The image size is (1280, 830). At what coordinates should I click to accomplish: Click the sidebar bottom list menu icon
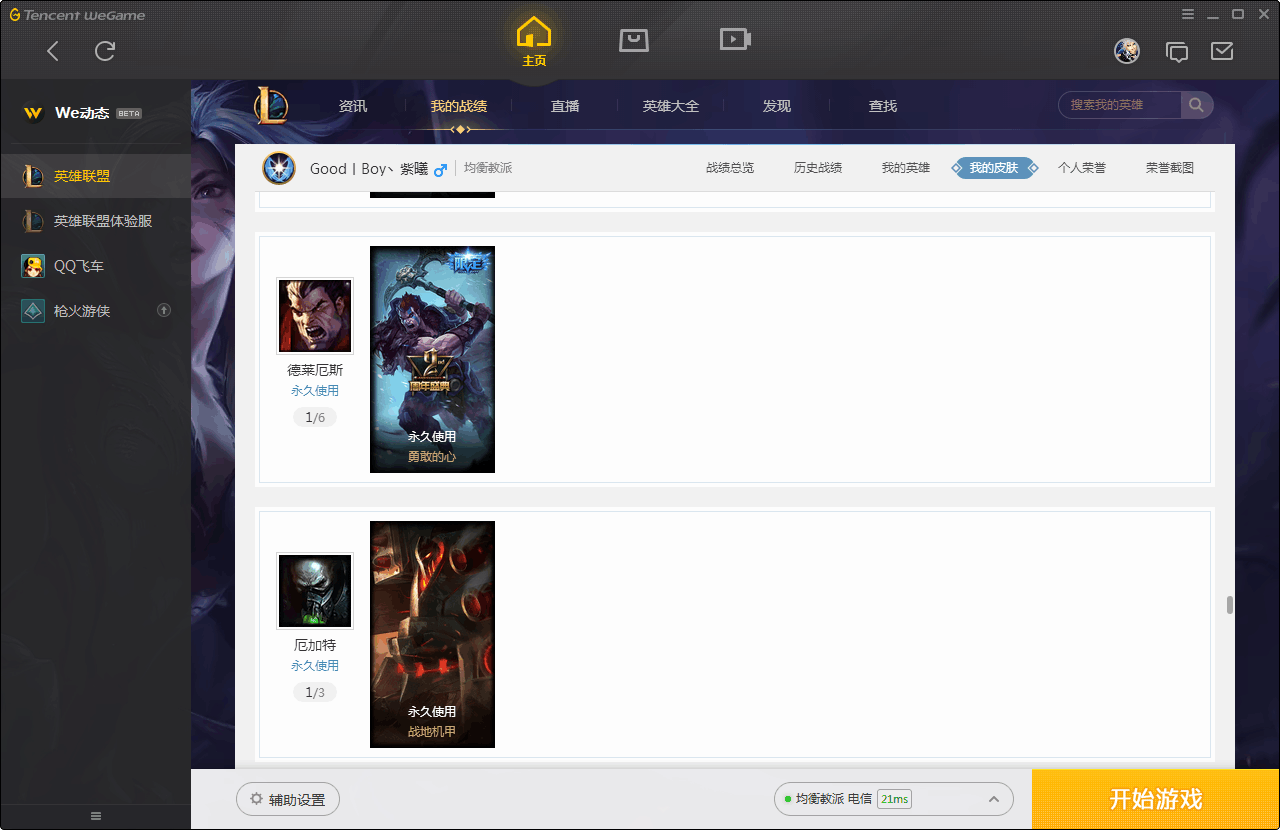point(96,816)
